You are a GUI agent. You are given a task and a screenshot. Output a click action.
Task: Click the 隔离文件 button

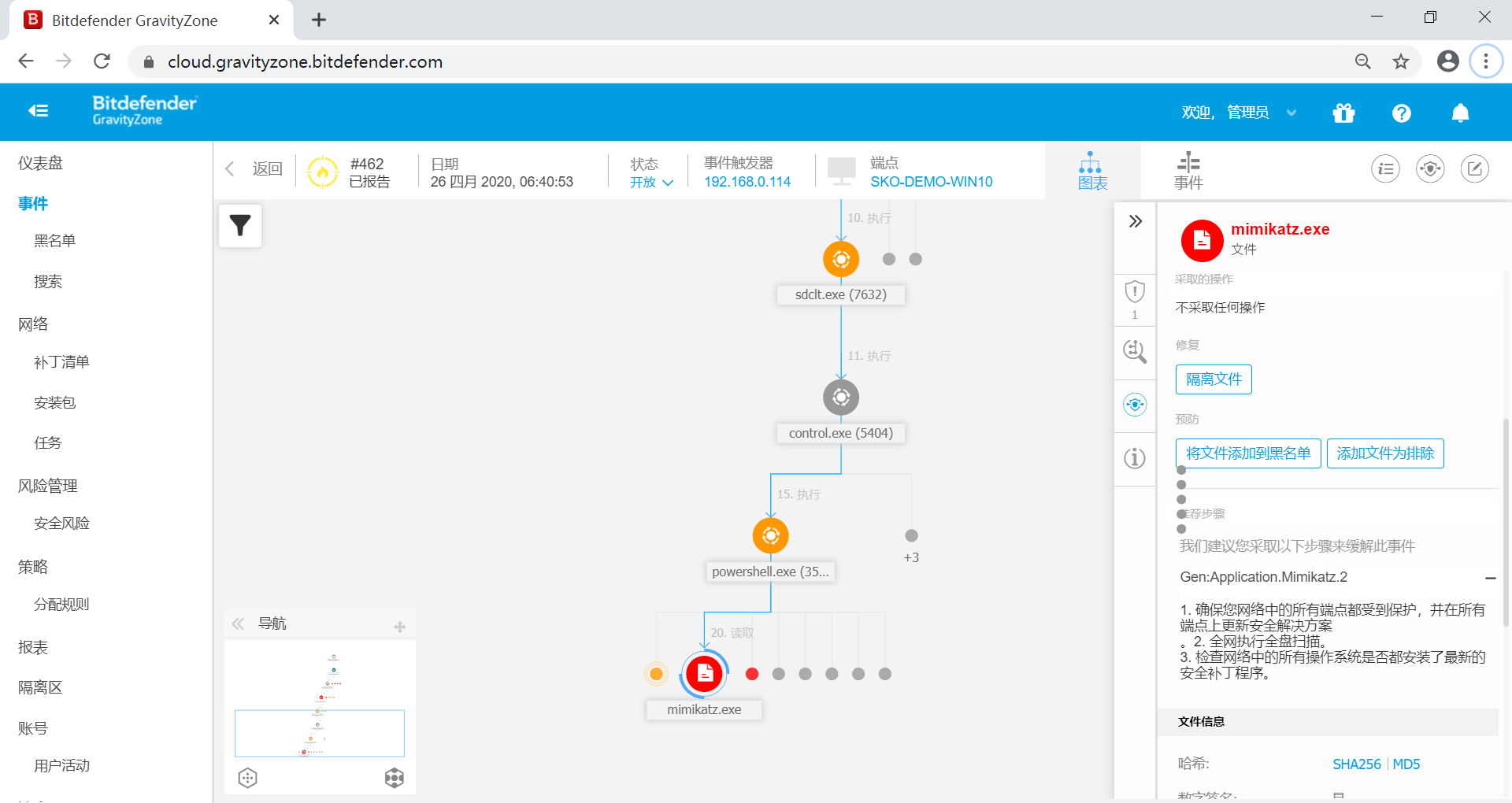point(1214,379)
